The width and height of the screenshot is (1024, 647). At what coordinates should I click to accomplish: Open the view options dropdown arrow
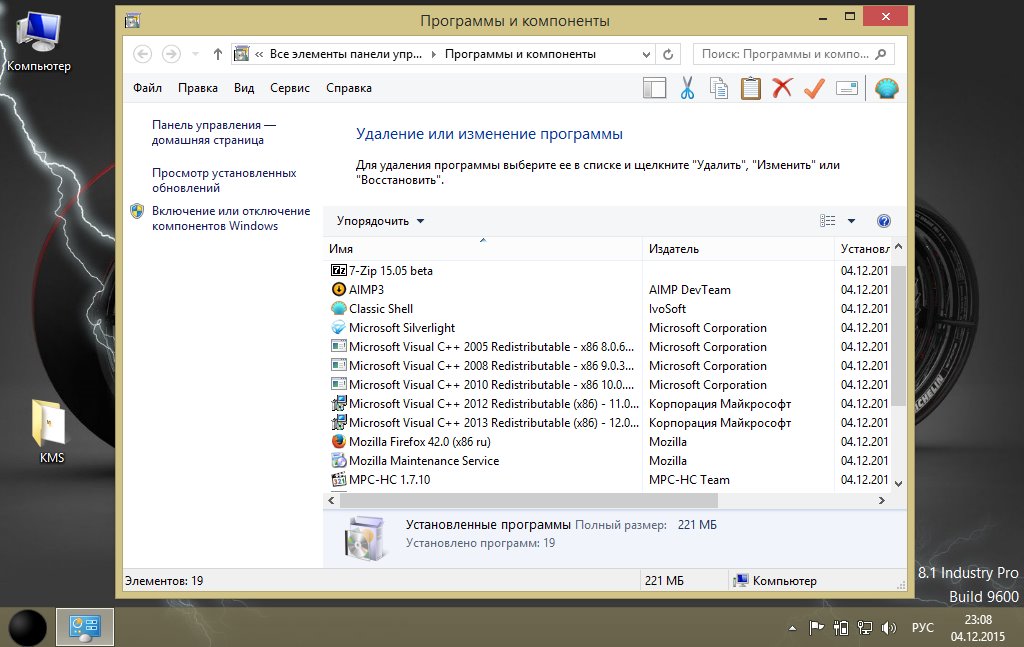coord(851,221)
